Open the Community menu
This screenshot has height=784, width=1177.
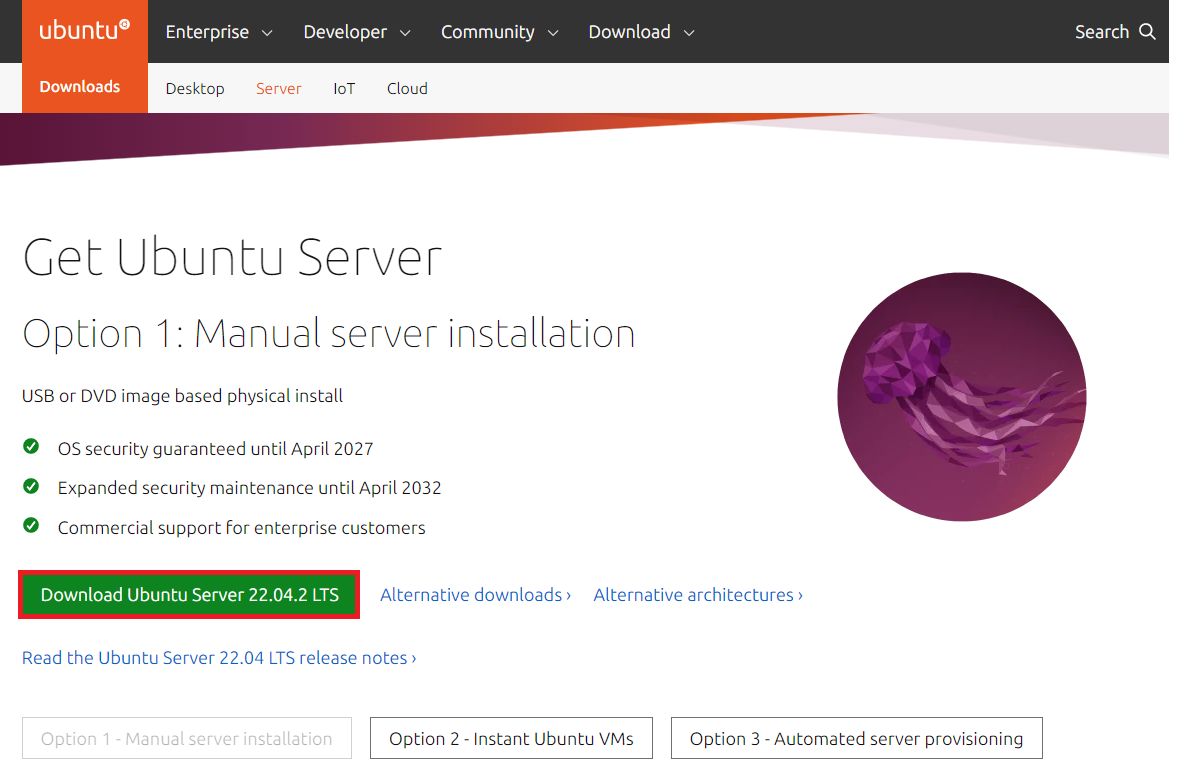pos(500,32)
